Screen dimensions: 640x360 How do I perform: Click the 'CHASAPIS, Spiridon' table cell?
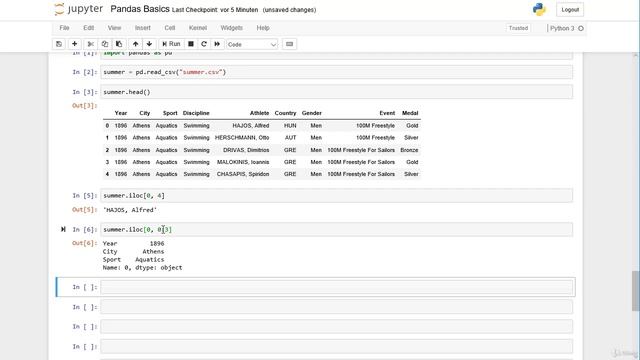(x=243, y=174)
